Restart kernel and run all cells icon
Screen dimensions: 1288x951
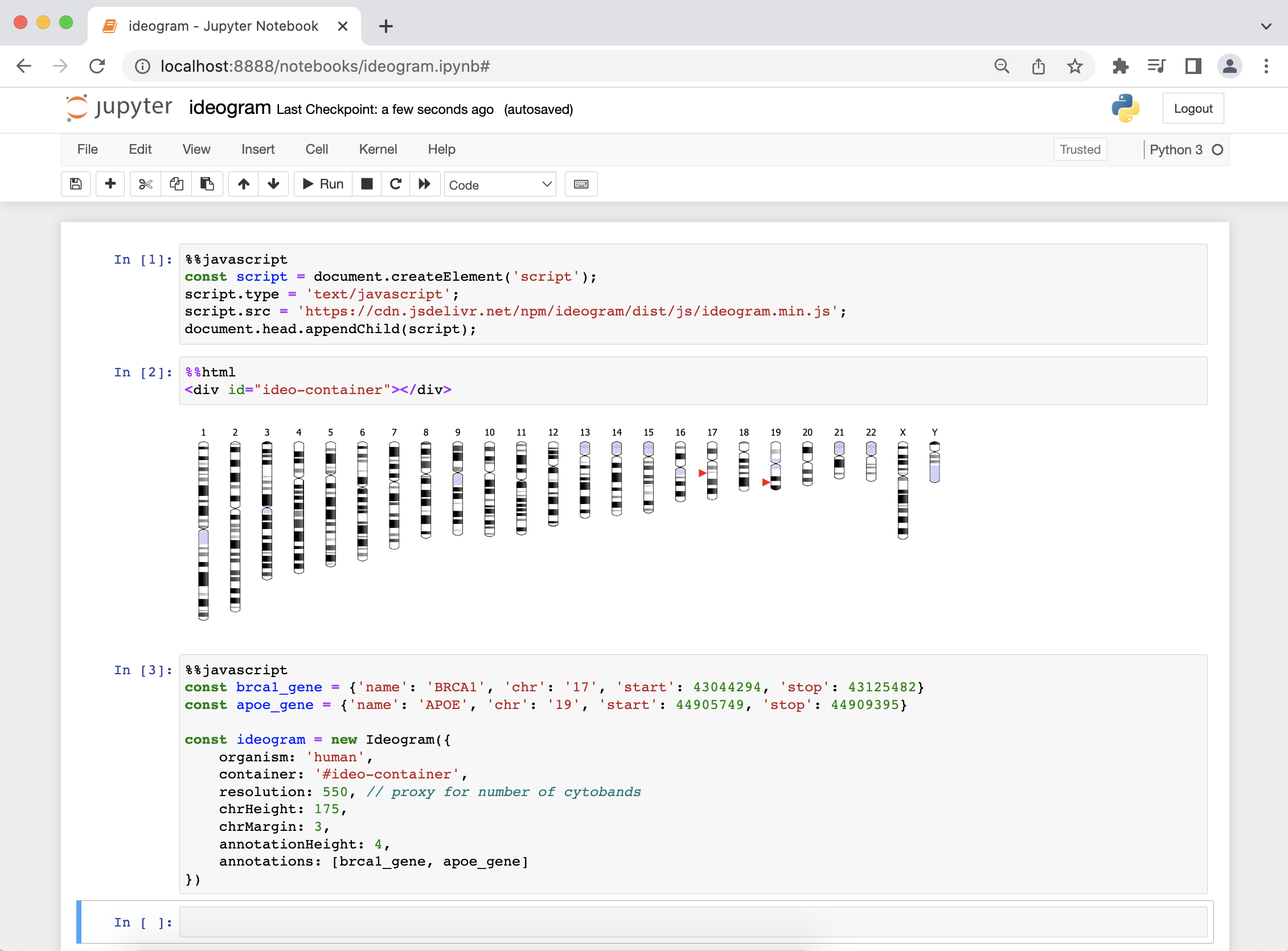pyautogui.click(x=425, y=184)
